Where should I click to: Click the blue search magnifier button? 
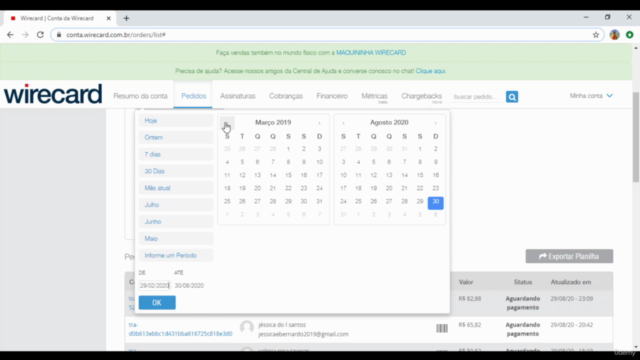(x=512, y=97)
